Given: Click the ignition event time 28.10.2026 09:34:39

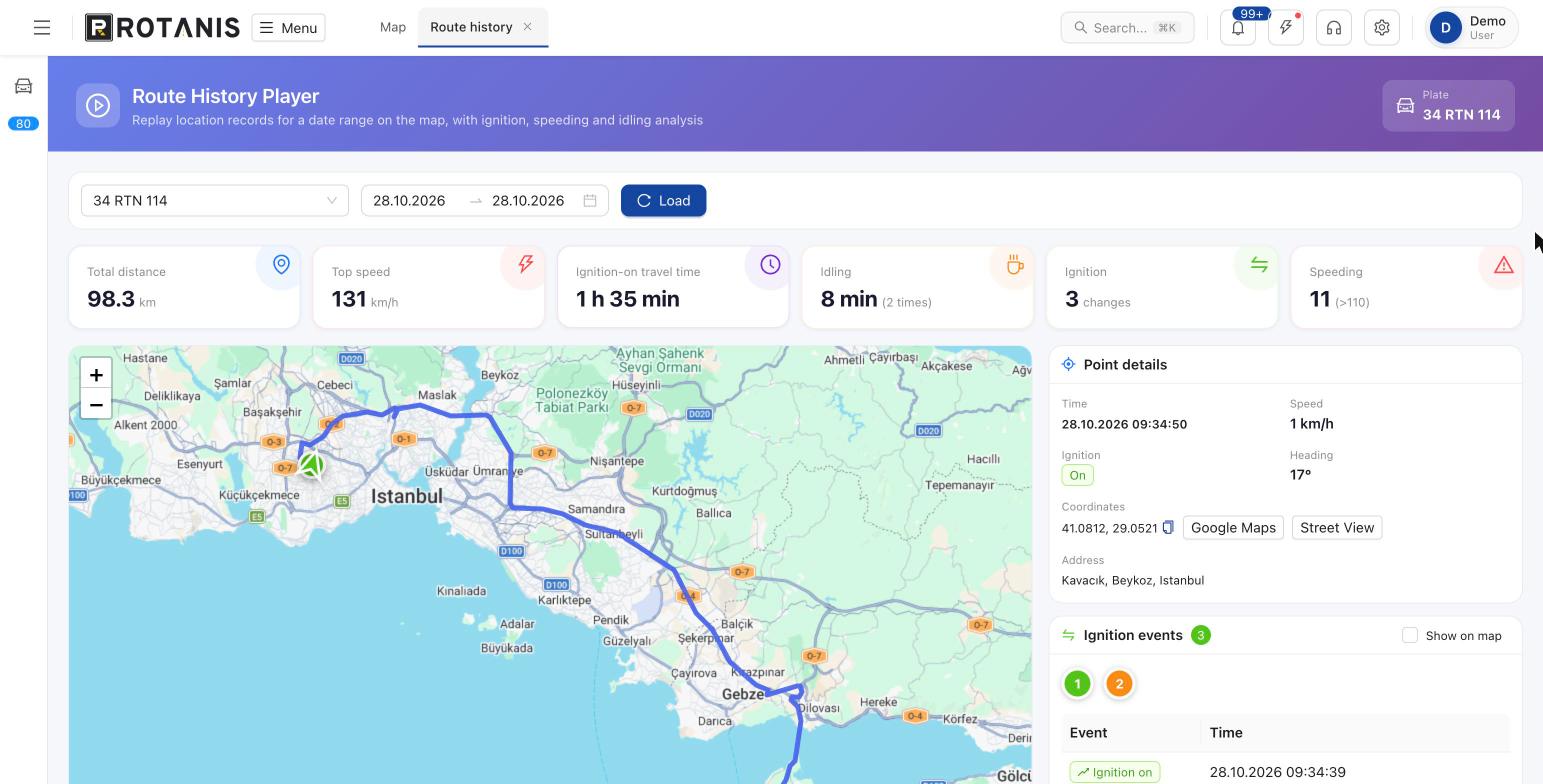Looking at the screenshot, I should coord(1277,772).
